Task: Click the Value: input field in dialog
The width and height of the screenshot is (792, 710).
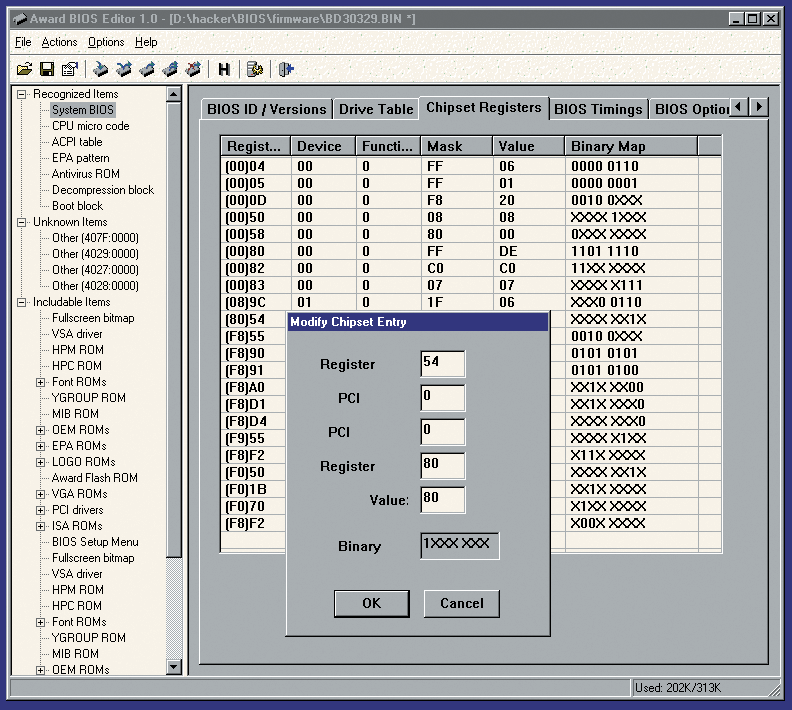Action: (442, 499)
